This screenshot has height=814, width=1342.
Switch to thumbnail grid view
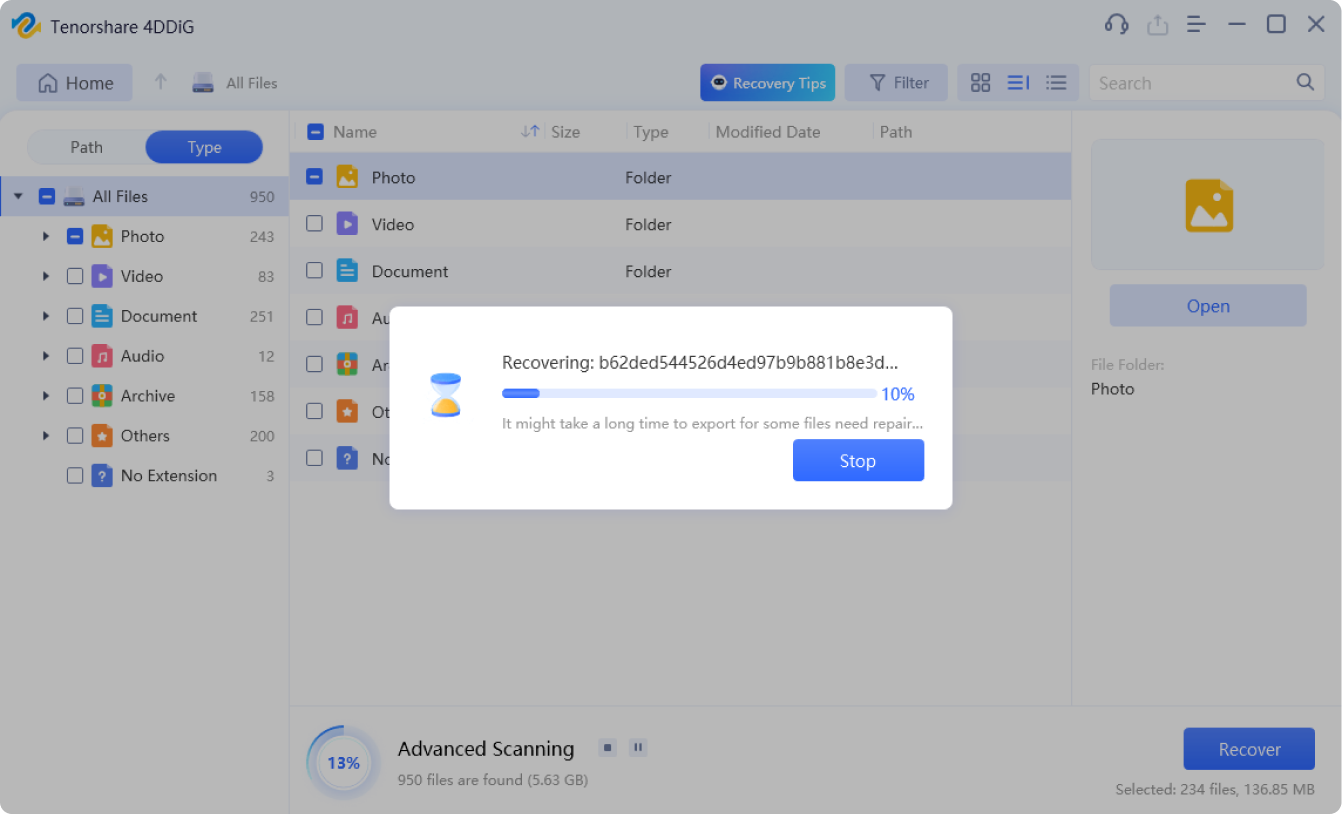click(980, 83)
